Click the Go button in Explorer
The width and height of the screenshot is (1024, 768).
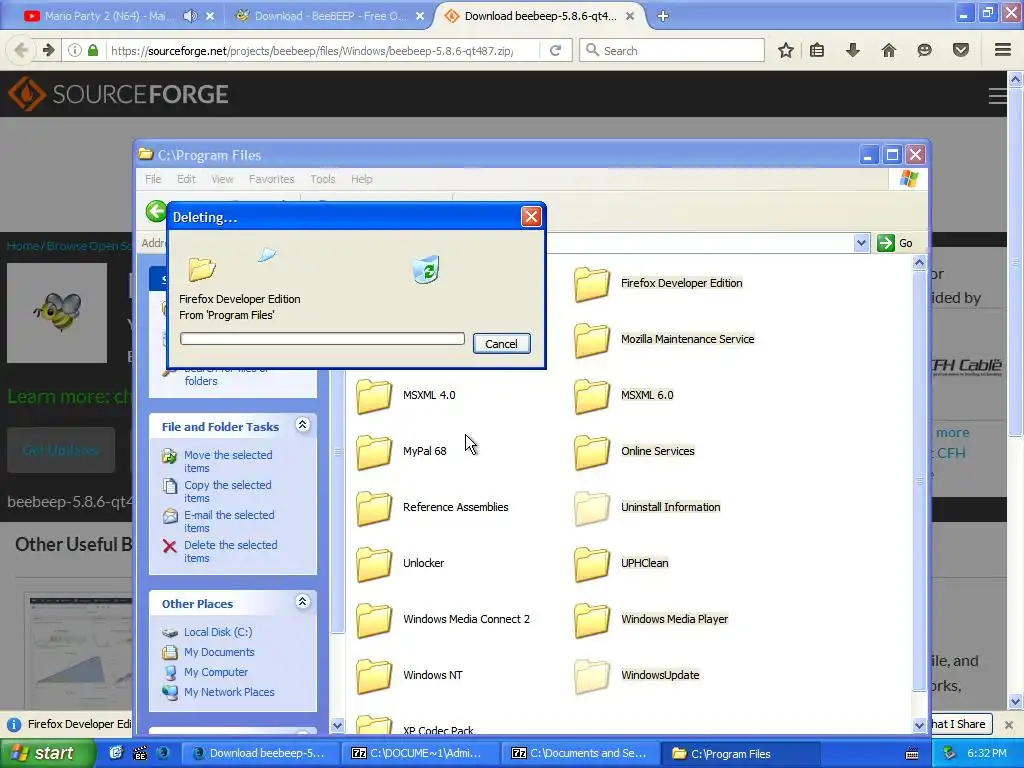[895, 243]
